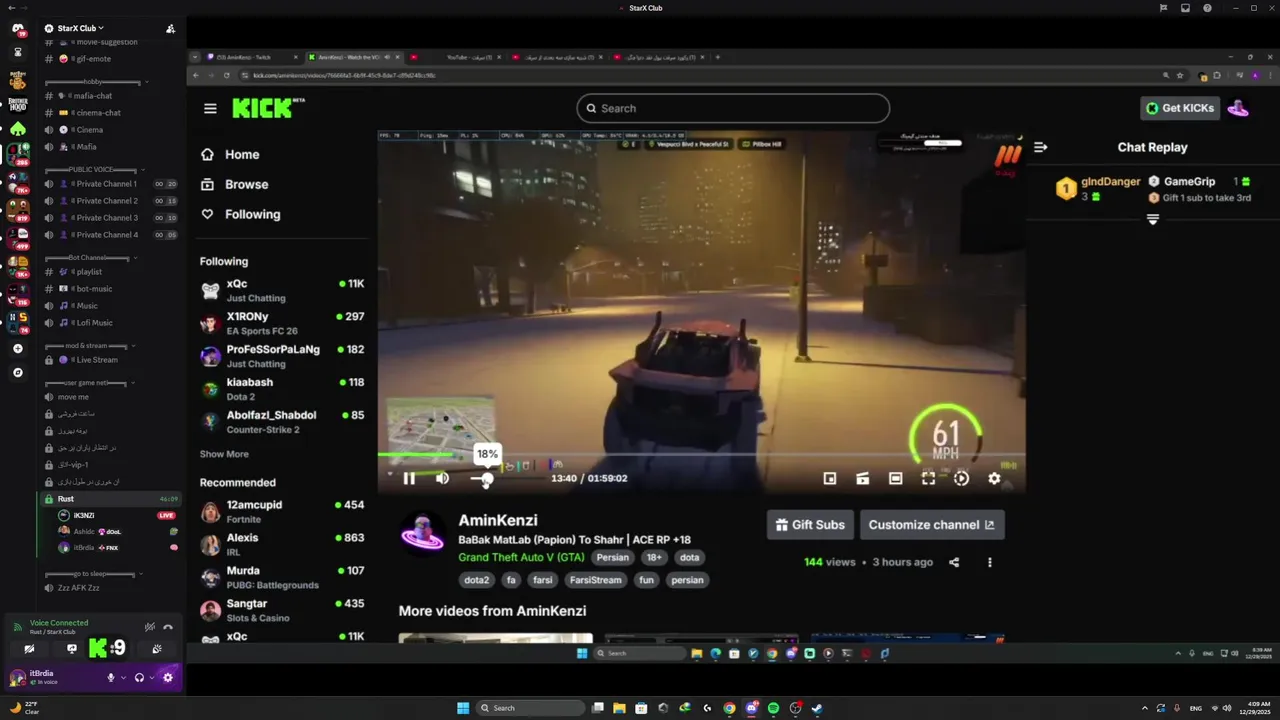
Task: Click the FarsiStream tag
Action: click(595, 580)
